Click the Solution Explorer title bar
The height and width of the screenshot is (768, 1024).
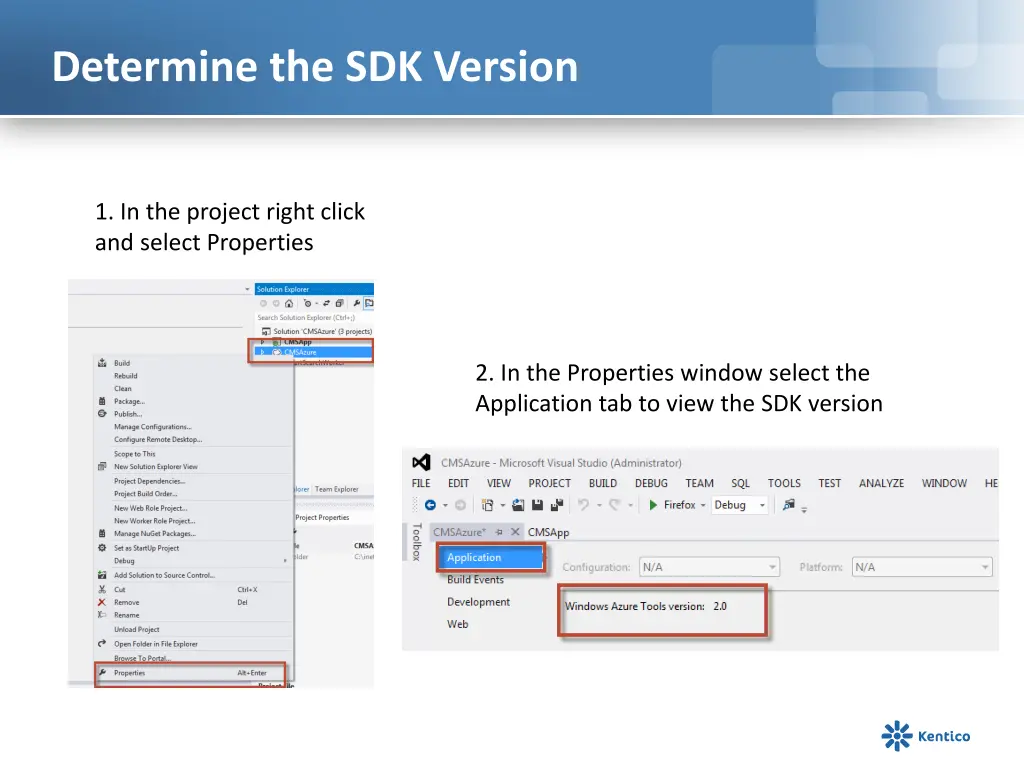(x=314, y=289)
